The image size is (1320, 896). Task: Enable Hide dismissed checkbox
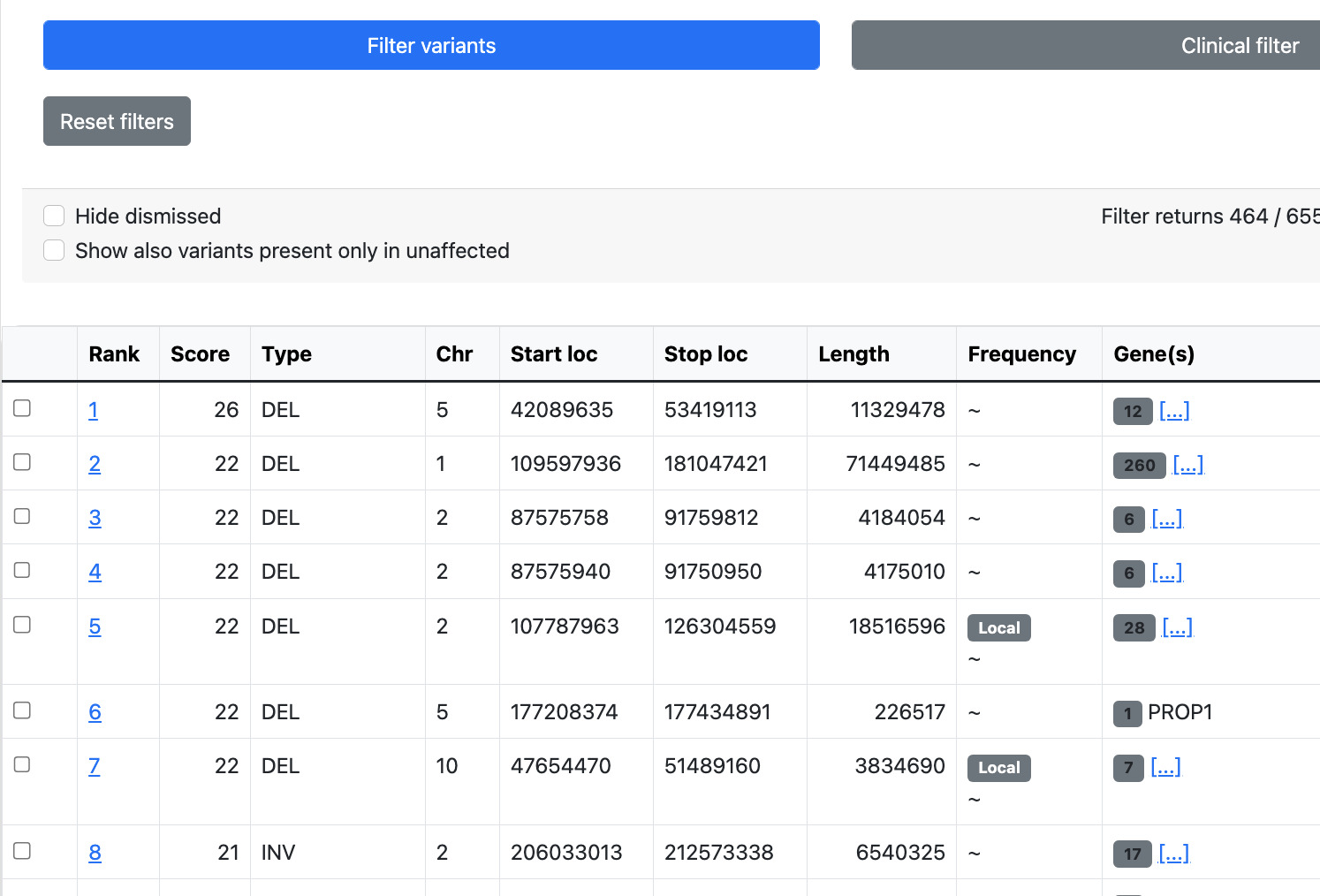(54, 216)
